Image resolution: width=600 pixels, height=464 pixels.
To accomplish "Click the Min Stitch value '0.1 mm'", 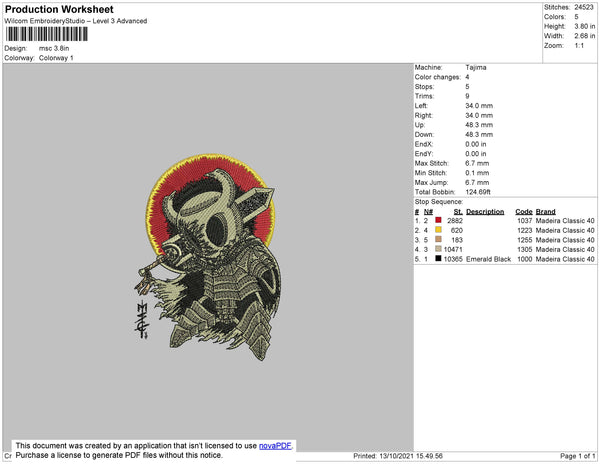I will (477, 173).
